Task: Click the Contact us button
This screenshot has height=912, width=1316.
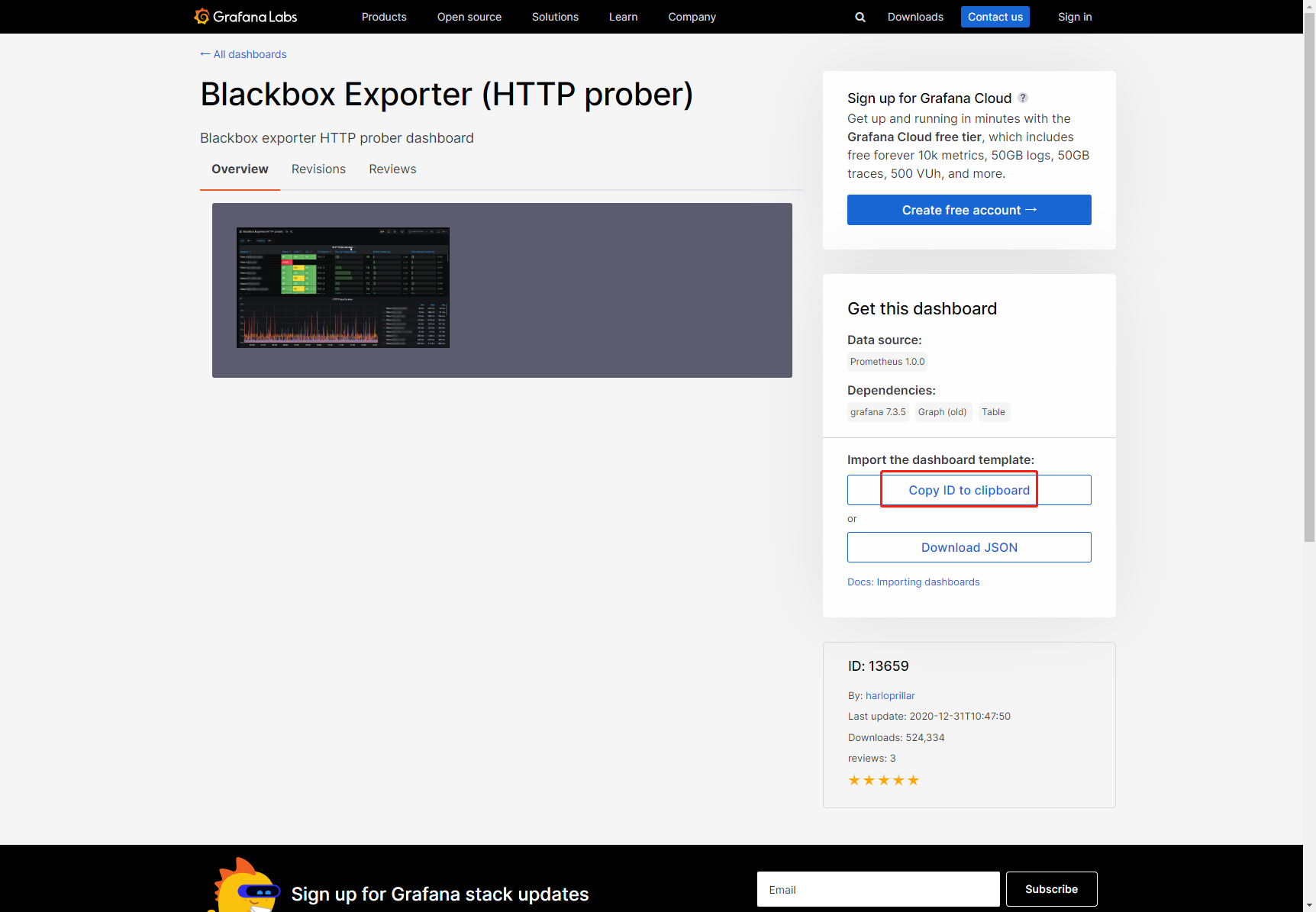Action: 995,17
